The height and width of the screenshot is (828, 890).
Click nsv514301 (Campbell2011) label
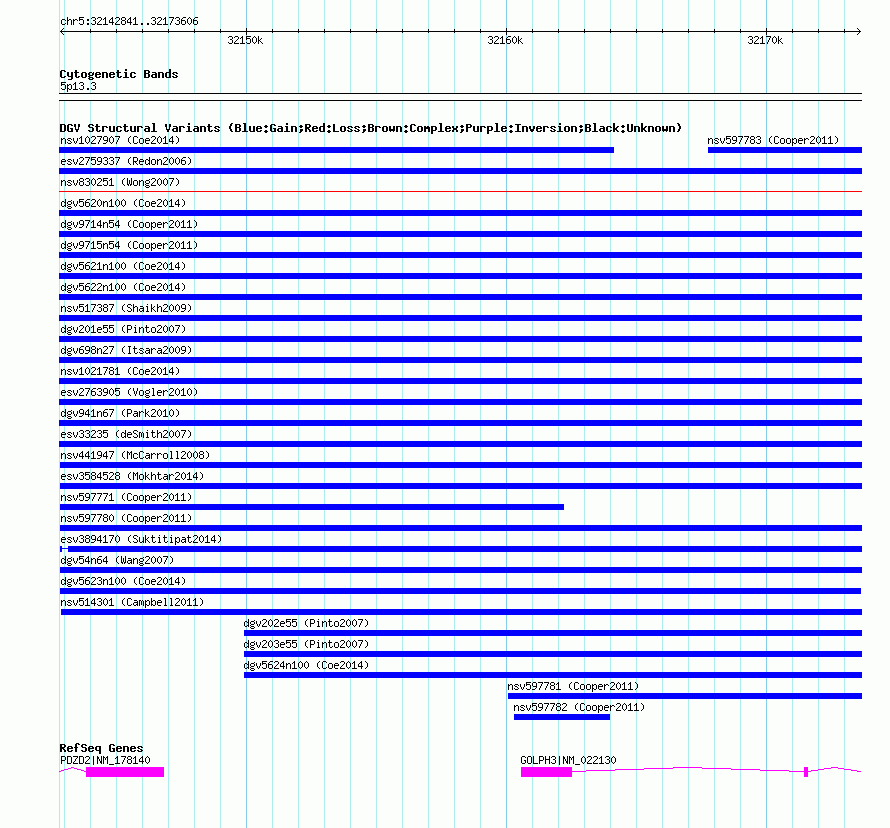(132, 602)
